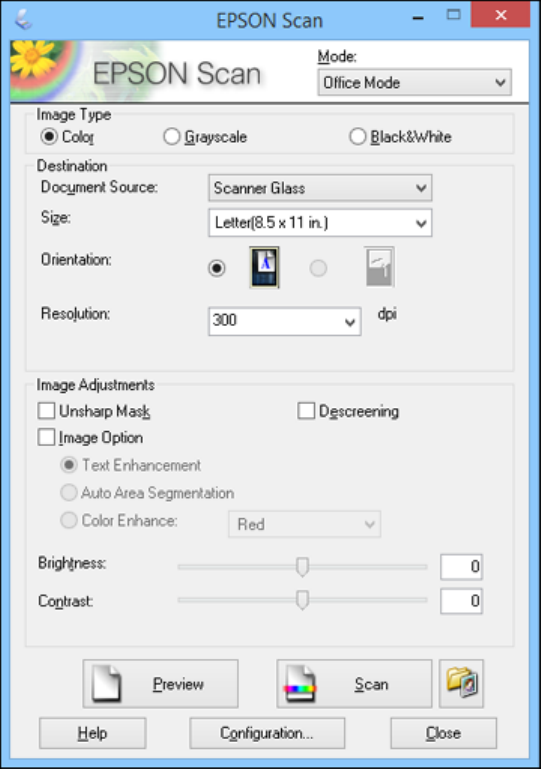This screenshot has width=541, height=769.
Task: Click the Help button
Action: coord(92,733)
